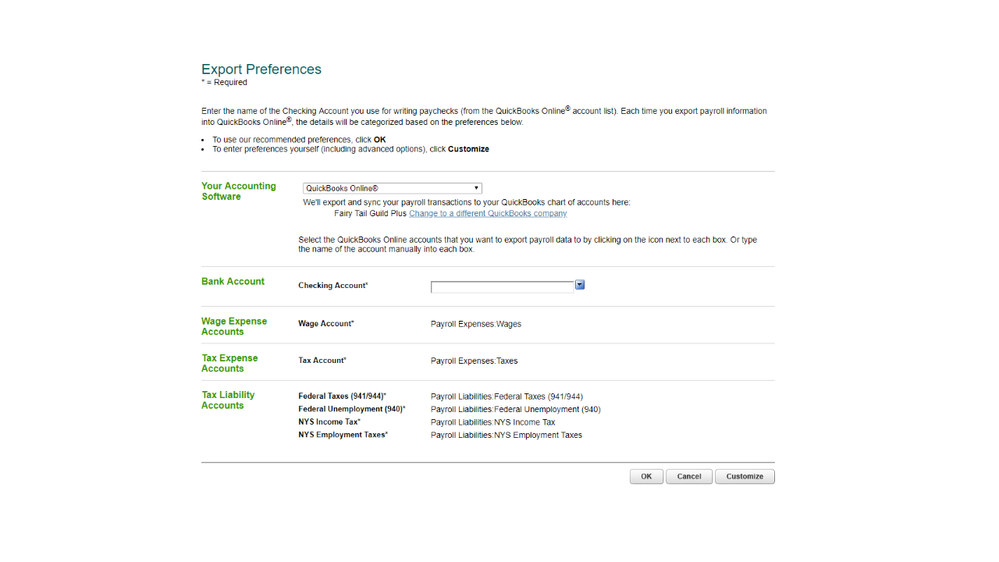This screenshot has width=999, height=562.
Task: Click the Tax Expense Accounts section heading
Action: 229,363
